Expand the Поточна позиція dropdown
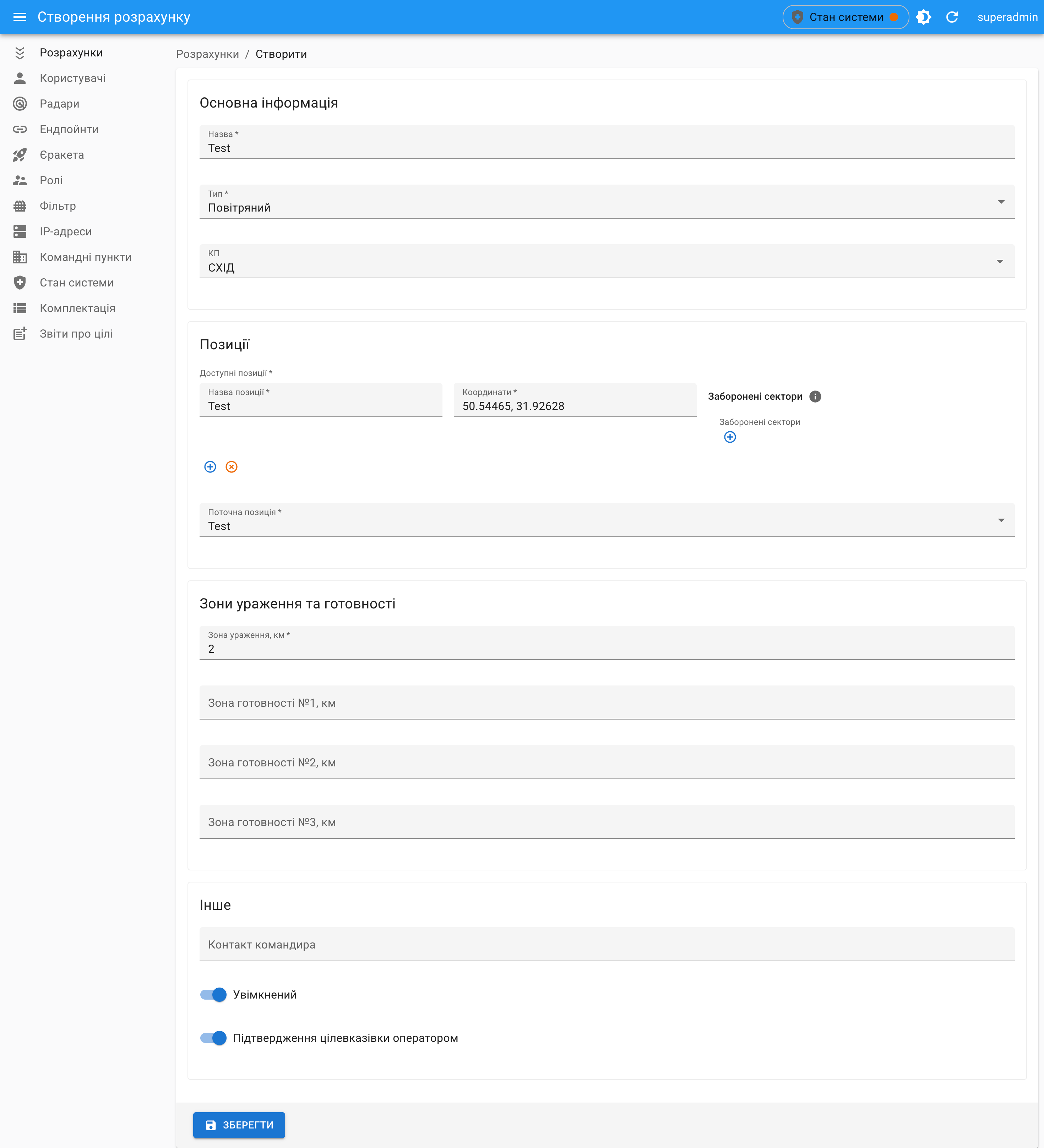Image resolution: width=1044 pixels, height=1148 pixels. pyautogui.click(x=607, y=520)
